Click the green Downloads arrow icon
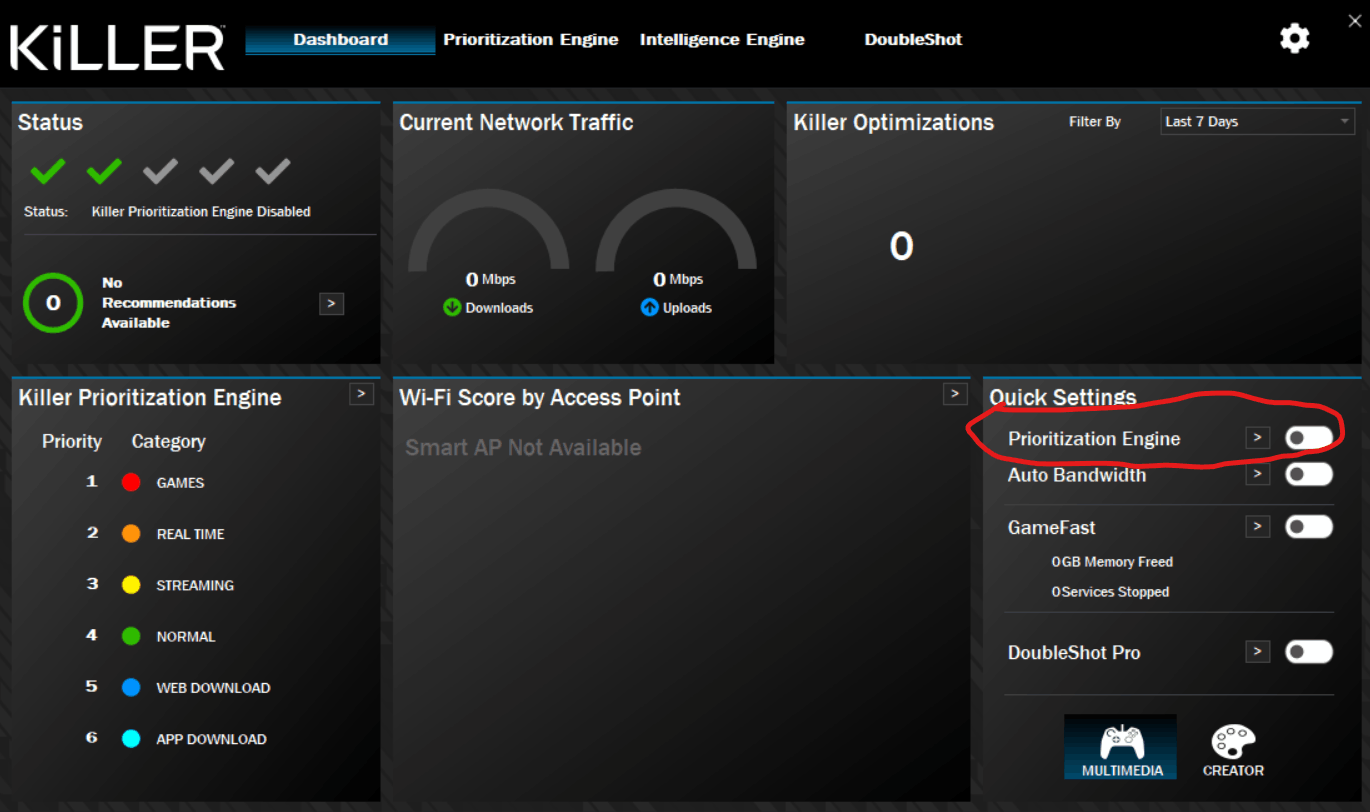The height and width of the screenshot is (812, 1370). tap(452, 307)
